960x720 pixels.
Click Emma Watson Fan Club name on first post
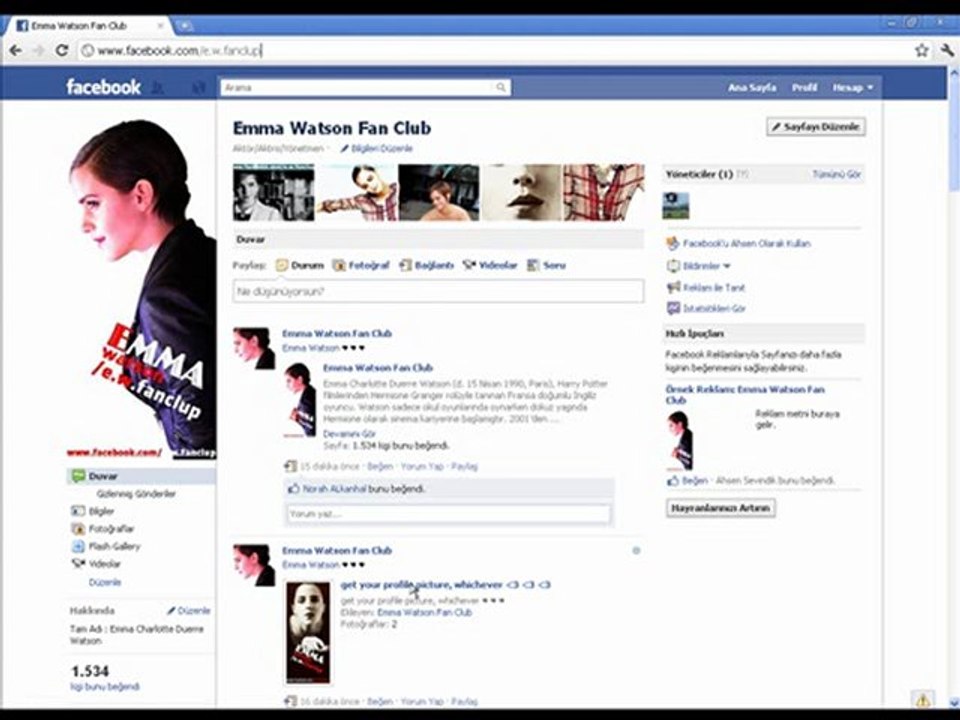(337, 334)
